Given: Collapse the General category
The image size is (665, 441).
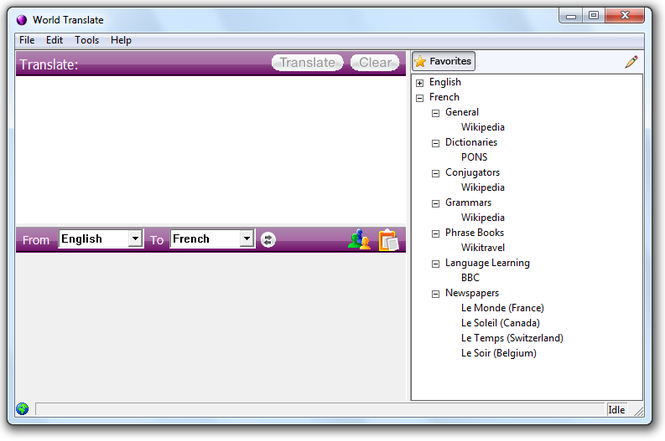Looking at the screenshot, I should pyautogui.click(x=436, y=113).
